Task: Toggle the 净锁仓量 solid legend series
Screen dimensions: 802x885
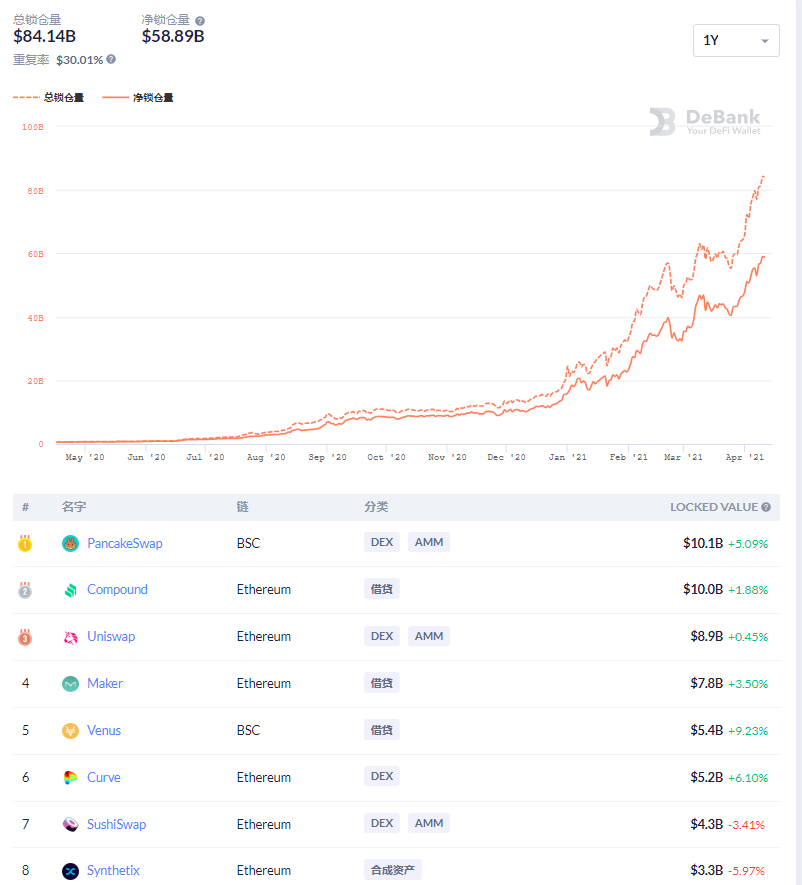Action: point(138,98)
